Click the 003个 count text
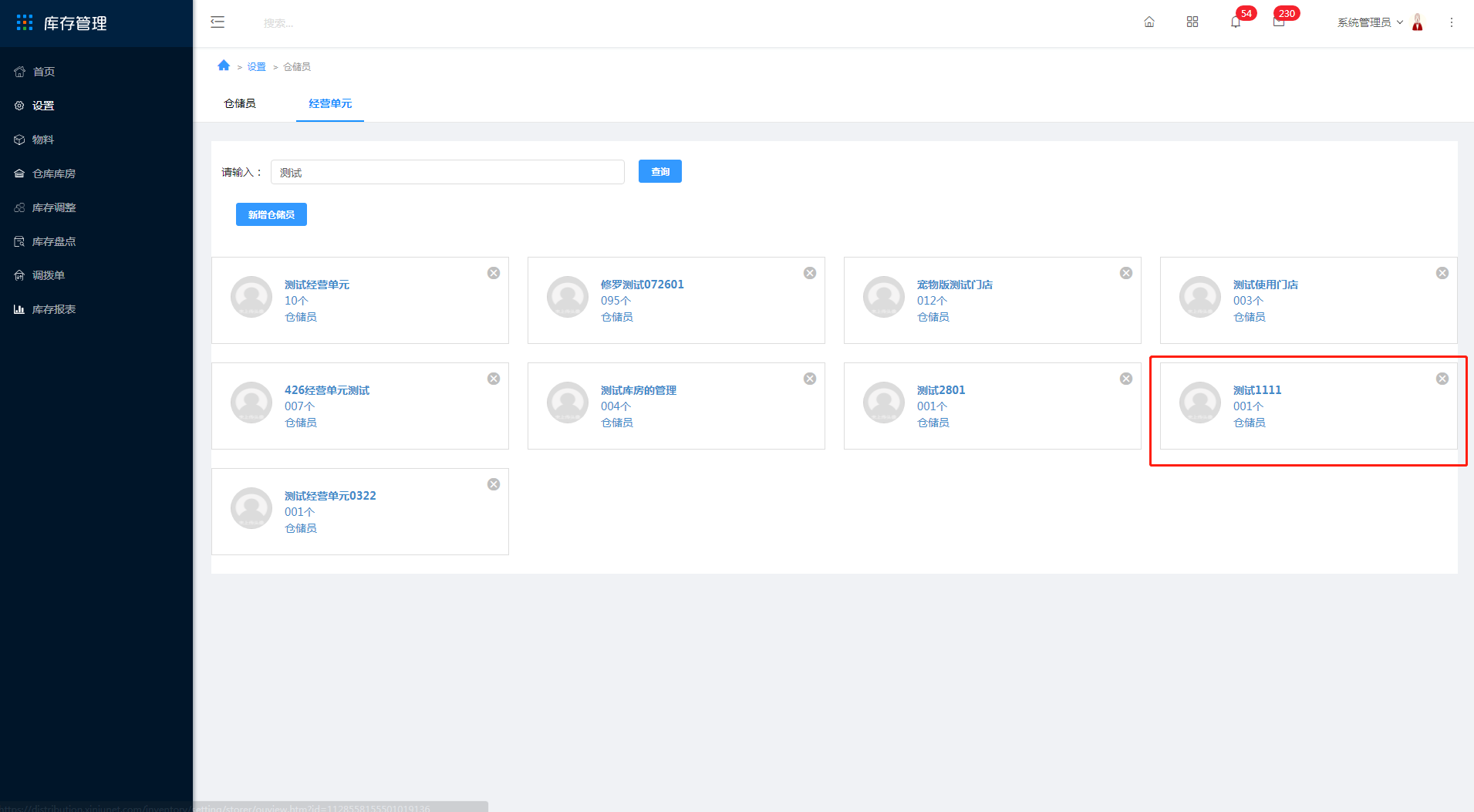 pyautogui.click(x=1248, y=301)
